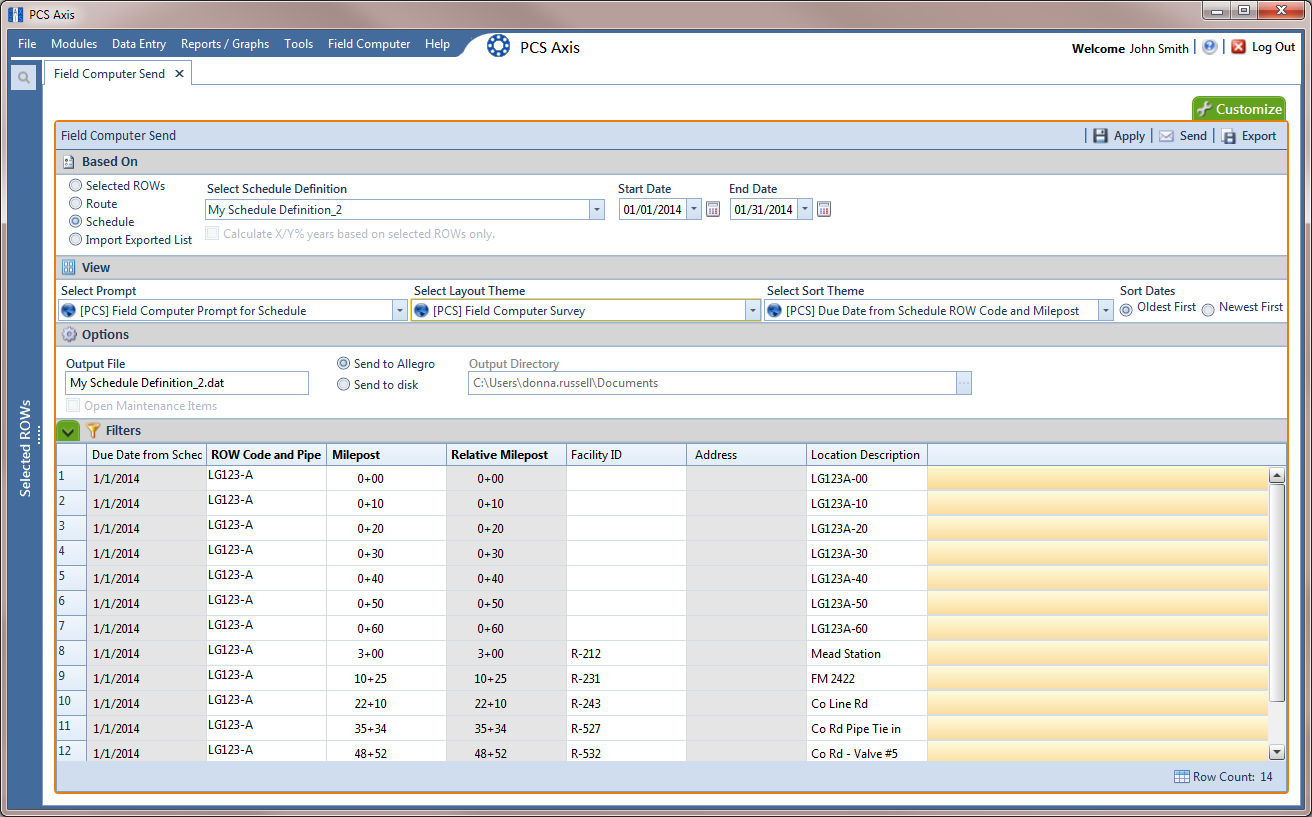Click the grid scroll up arrow
Image resolution: width=1312 pixels, height=817 pixels.
[1277, 477]
